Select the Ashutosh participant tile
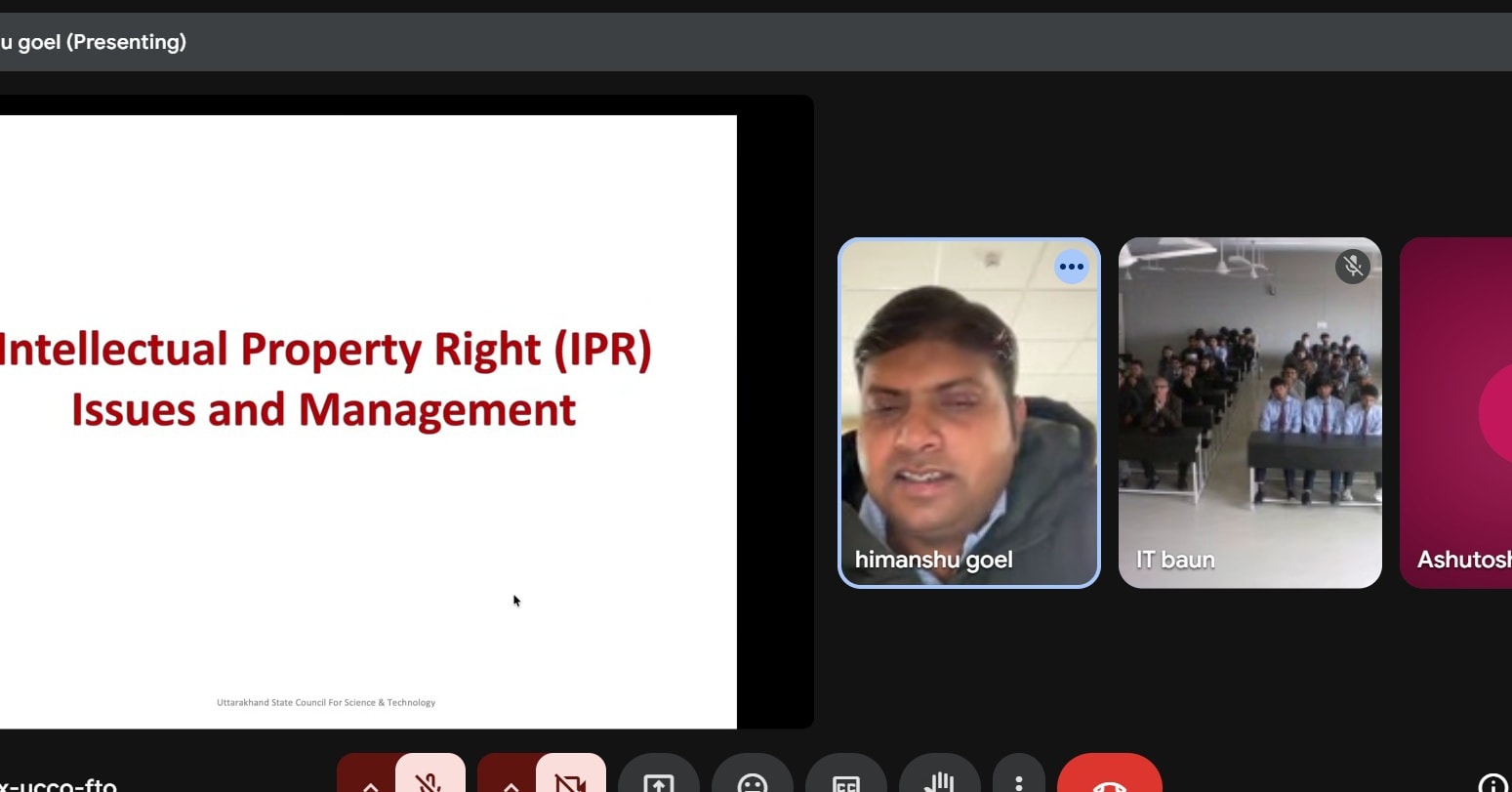Screen dimensions: 1512x792 [x=1456, y=413]
